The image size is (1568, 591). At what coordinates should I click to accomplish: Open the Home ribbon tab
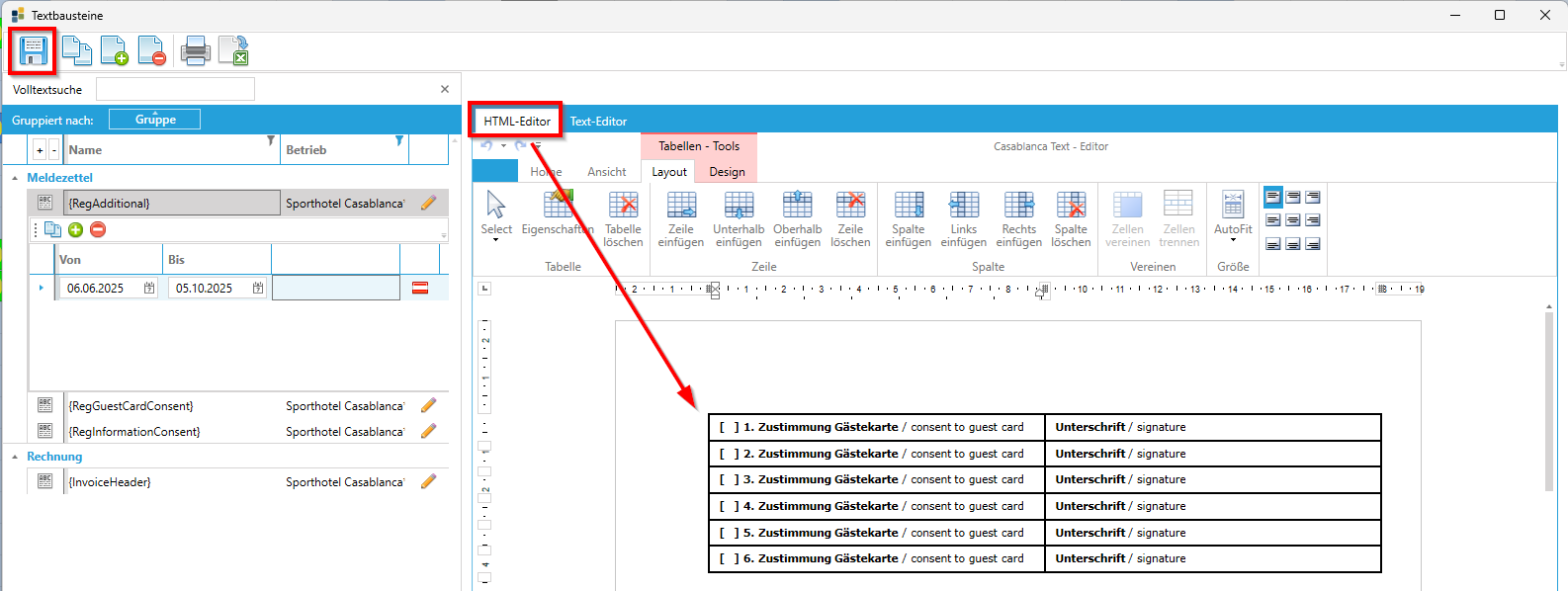point(546,171)
